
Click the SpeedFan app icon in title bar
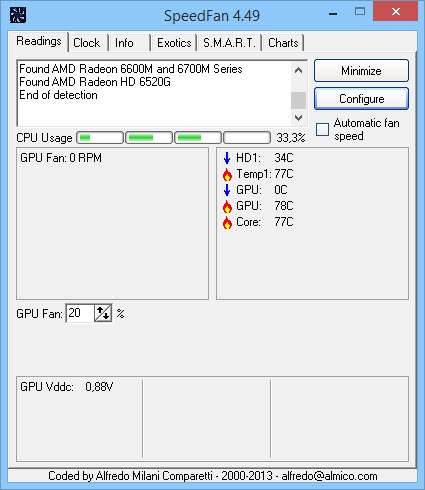[x=18, y=15]
